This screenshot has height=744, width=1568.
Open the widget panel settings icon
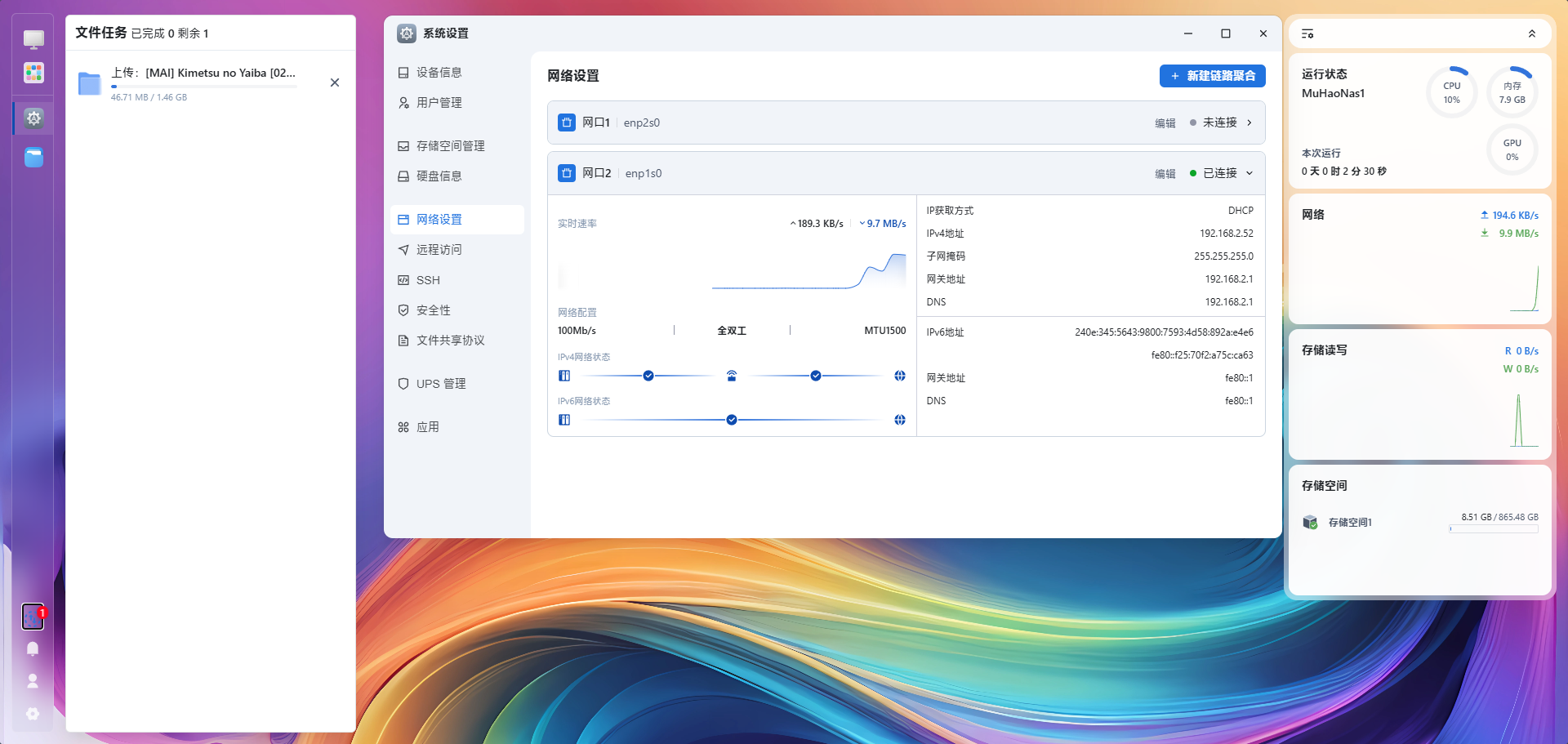point(1307,33)
